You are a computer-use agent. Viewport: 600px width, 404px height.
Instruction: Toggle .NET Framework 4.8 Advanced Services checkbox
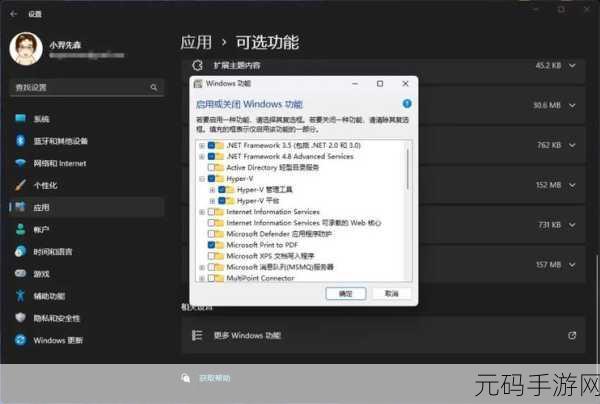(211, 156)
